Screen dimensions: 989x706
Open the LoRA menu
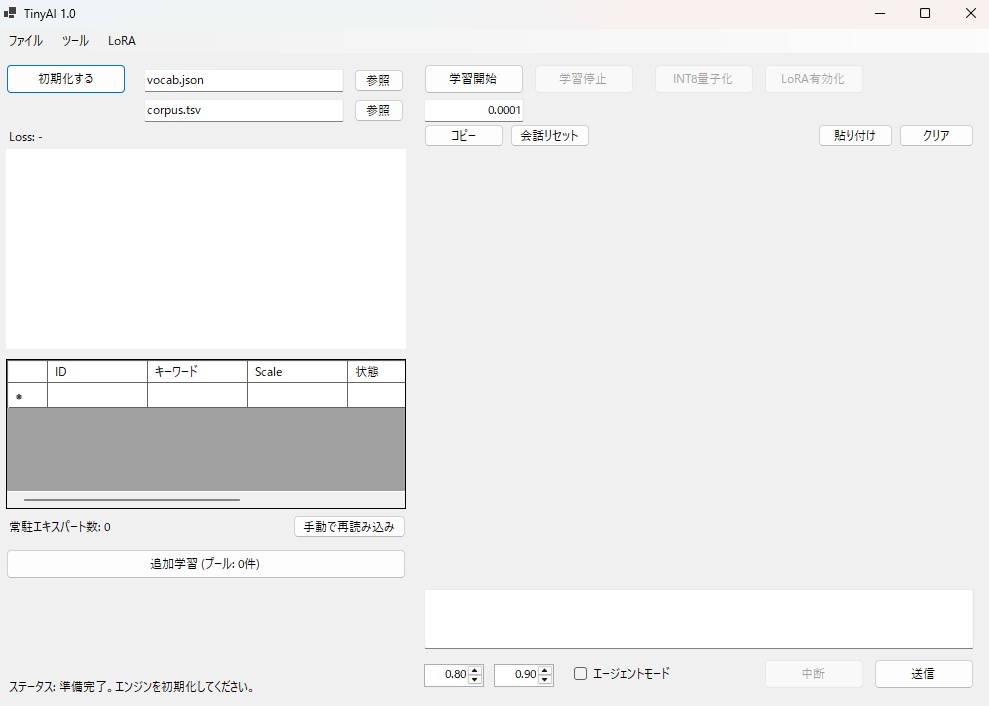tap(122, 41)
